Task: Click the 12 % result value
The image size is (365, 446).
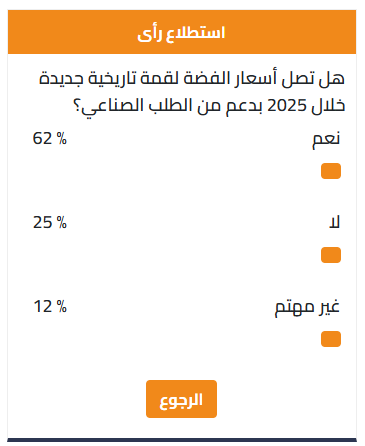Action: (x=50, y=306)
